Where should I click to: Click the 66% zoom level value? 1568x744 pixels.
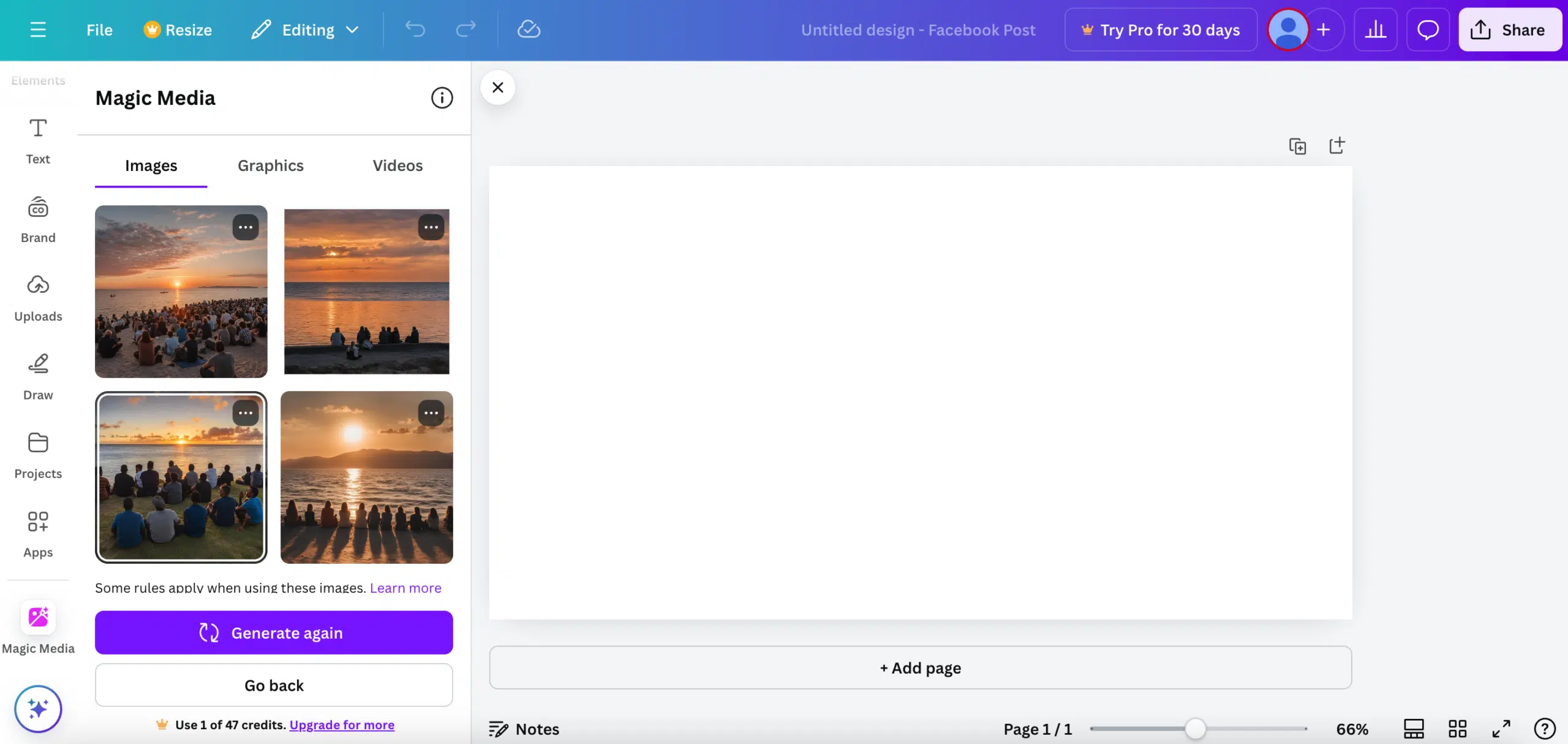[1352, 729]
